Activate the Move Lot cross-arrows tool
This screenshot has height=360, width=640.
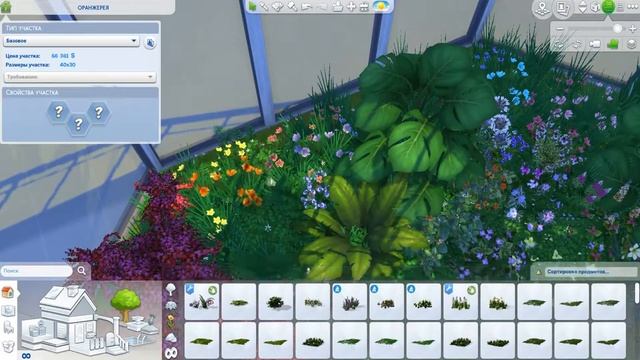[x=351, y=7]
